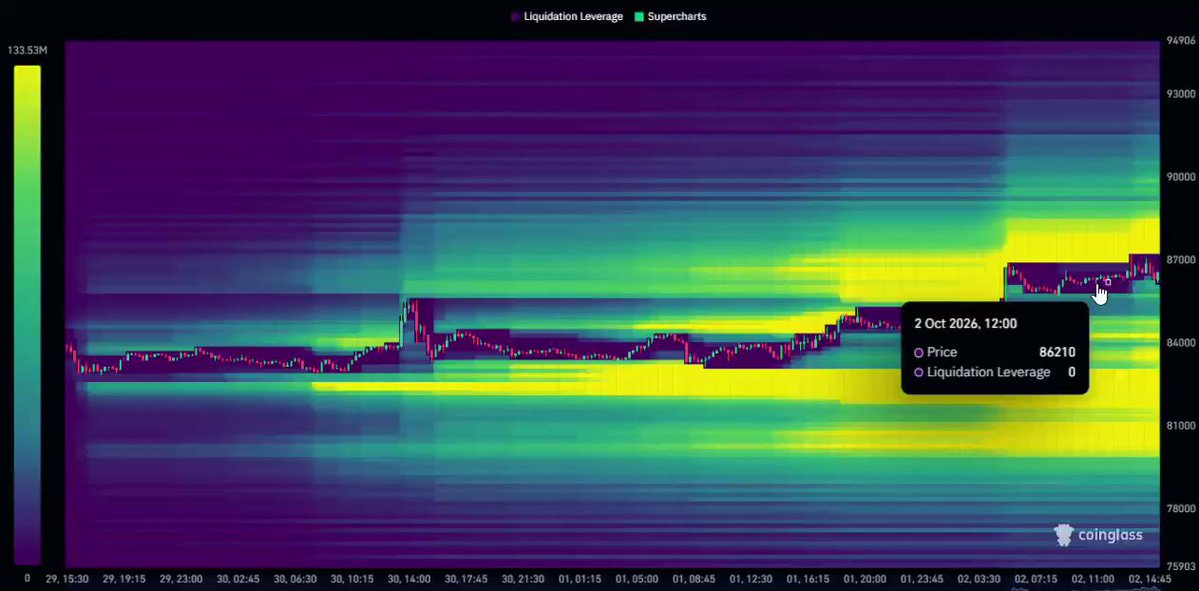Viewport: 1199px width, 591px height.
Task: Click the tooltip date 2 Oct 2026, 12:00
Action: coord(965,323)
